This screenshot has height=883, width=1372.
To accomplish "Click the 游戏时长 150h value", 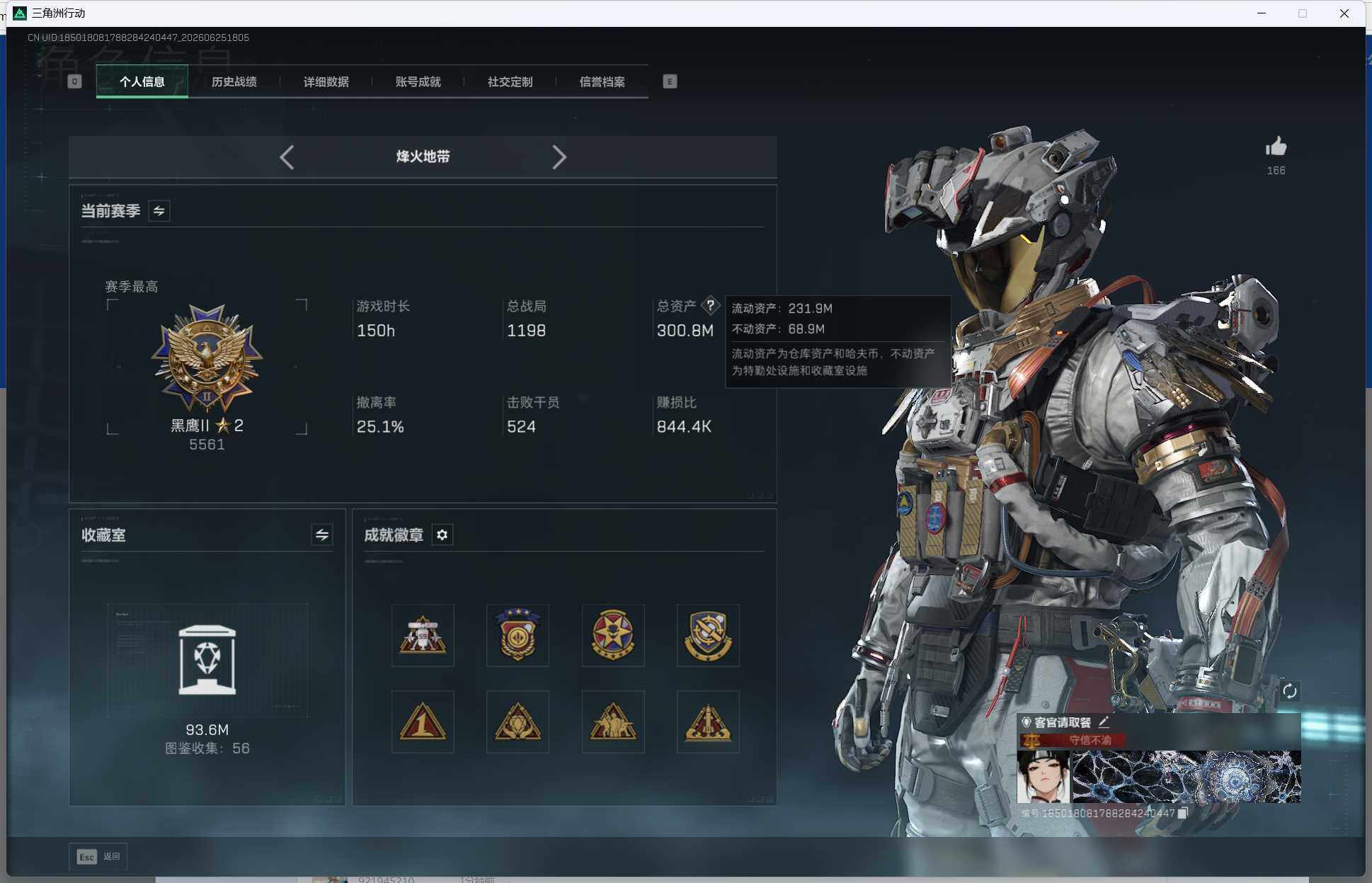I will pyautogui.click(x=376, y=331).
